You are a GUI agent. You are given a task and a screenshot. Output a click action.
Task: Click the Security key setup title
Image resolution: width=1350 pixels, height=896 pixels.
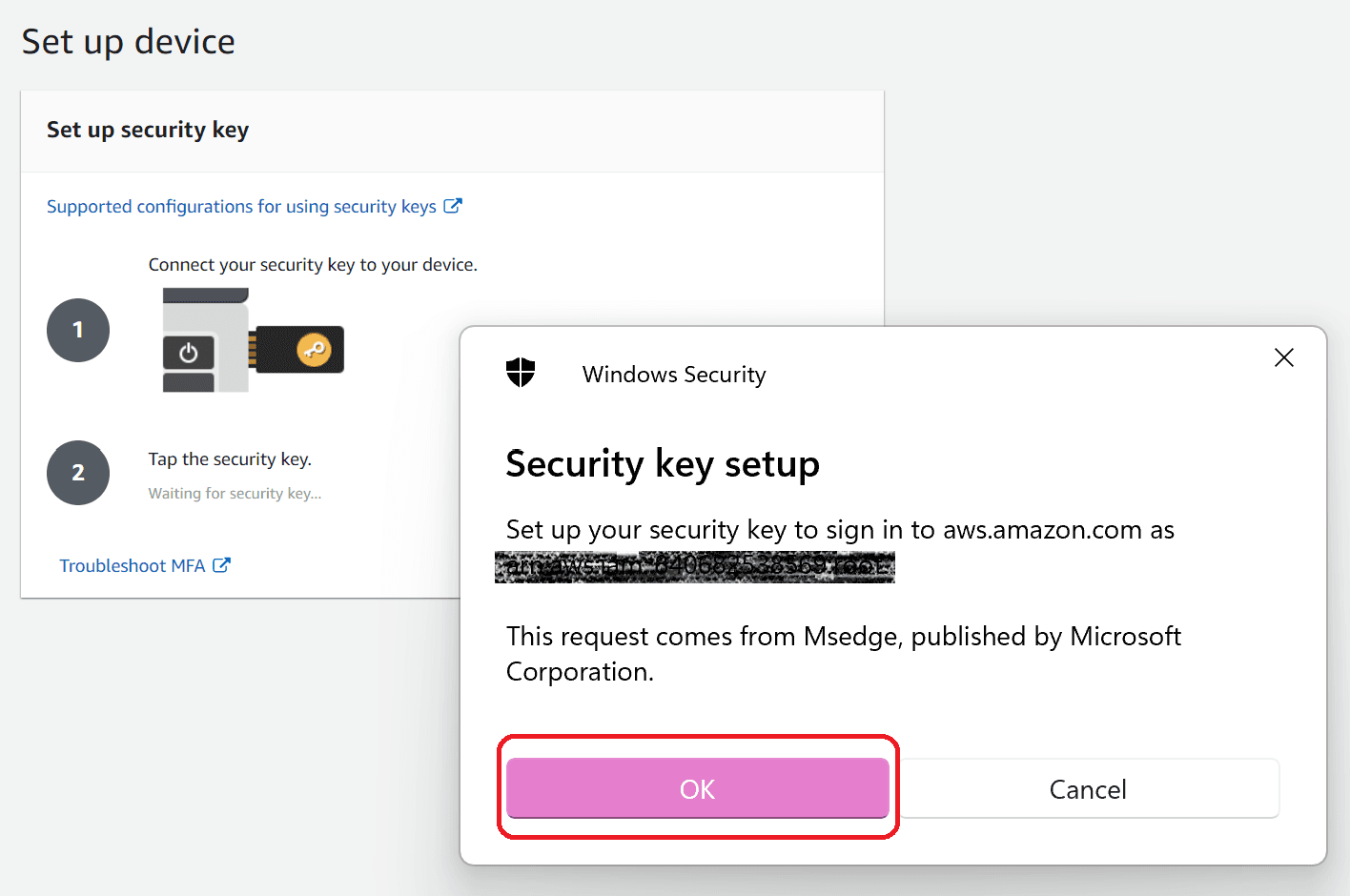coord(663,464)
